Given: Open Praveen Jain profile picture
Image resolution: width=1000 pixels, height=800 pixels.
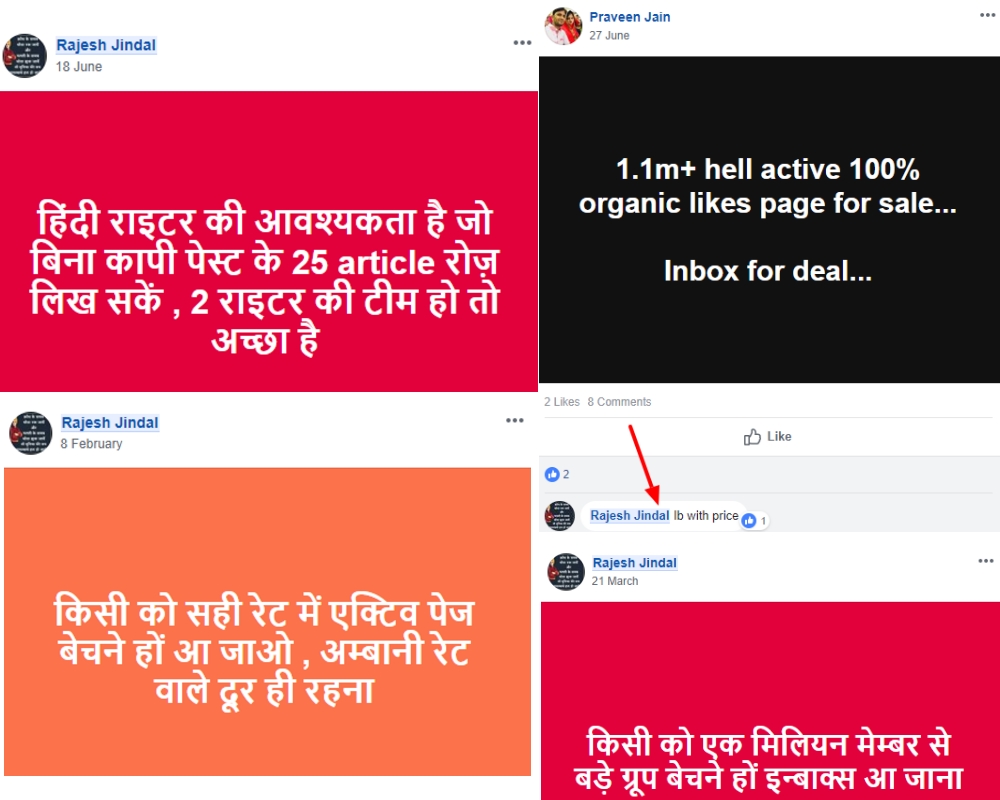Looking at the screenshot, I should coord(563,26).
